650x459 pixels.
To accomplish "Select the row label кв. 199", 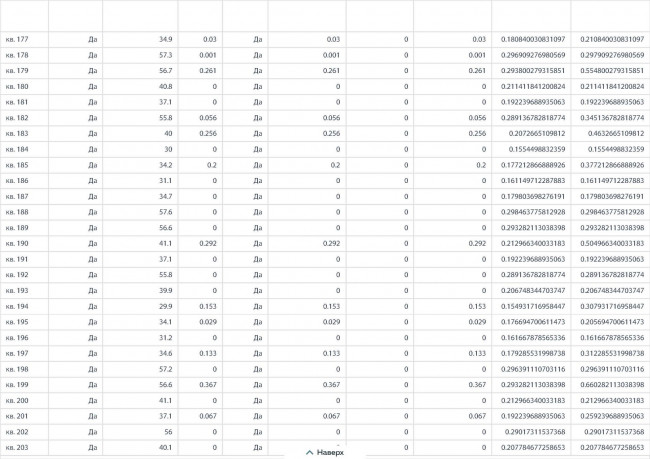I will click(17, 385).
